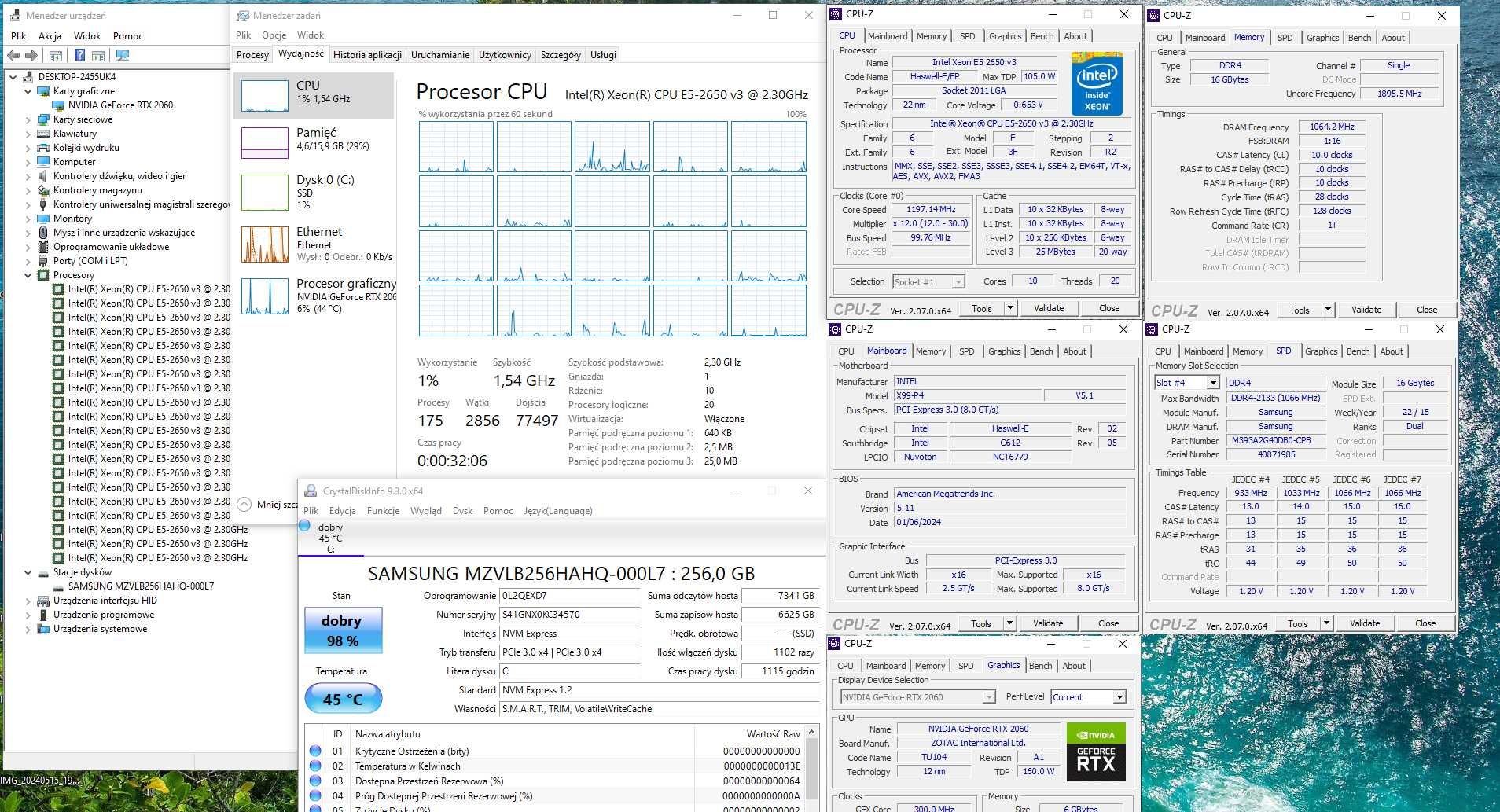
Task: Open the Socket #1 selection dropdown in CPU-Z
Action: [x=958, y=281]
